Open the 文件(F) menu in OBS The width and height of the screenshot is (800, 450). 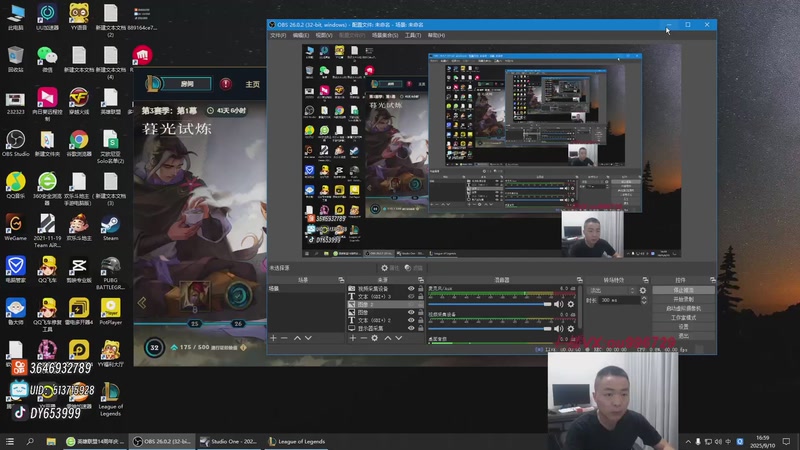[278, 35]
